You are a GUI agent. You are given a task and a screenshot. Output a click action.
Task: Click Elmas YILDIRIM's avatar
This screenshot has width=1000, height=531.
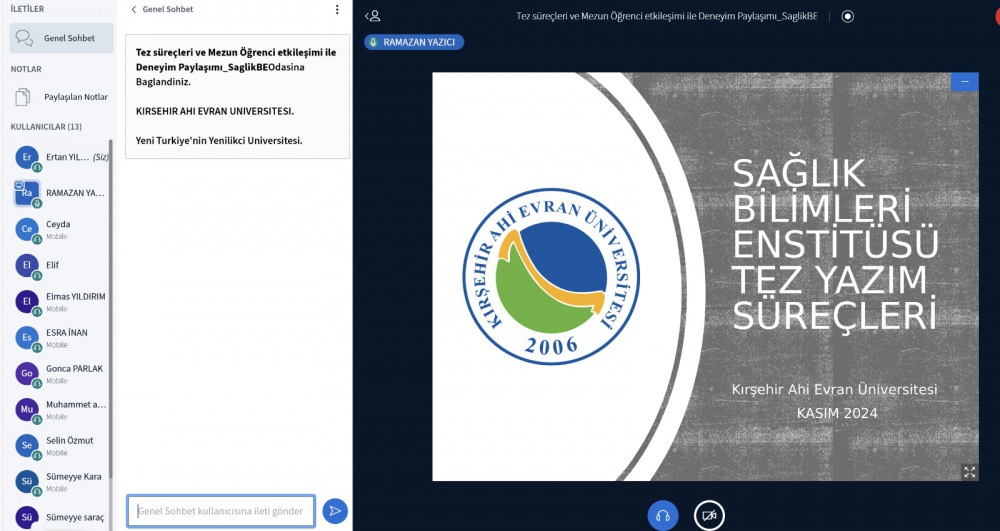[x=27, y=301]
